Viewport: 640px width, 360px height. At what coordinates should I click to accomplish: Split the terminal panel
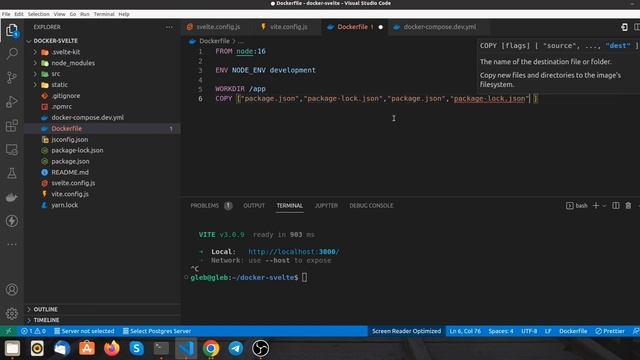coord(616,205)
